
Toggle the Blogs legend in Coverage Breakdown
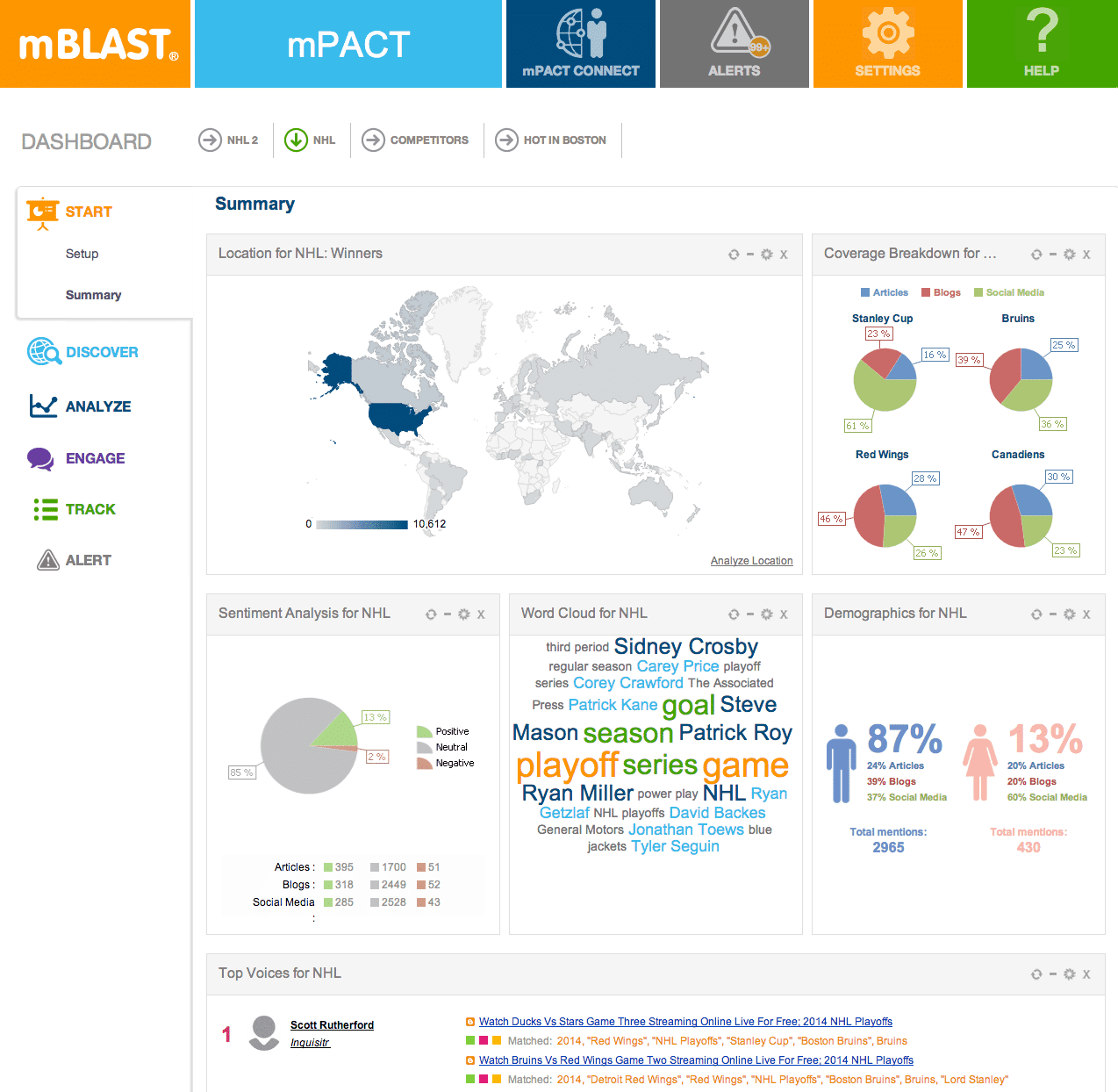941,293
